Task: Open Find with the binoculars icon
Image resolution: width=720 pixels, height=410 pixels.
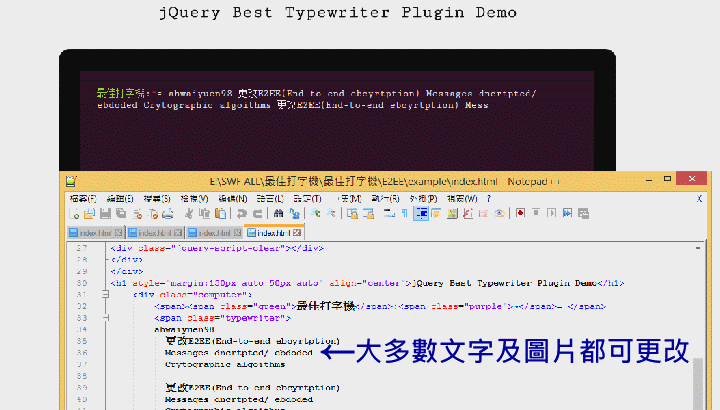Action: (x=278, y=213)
